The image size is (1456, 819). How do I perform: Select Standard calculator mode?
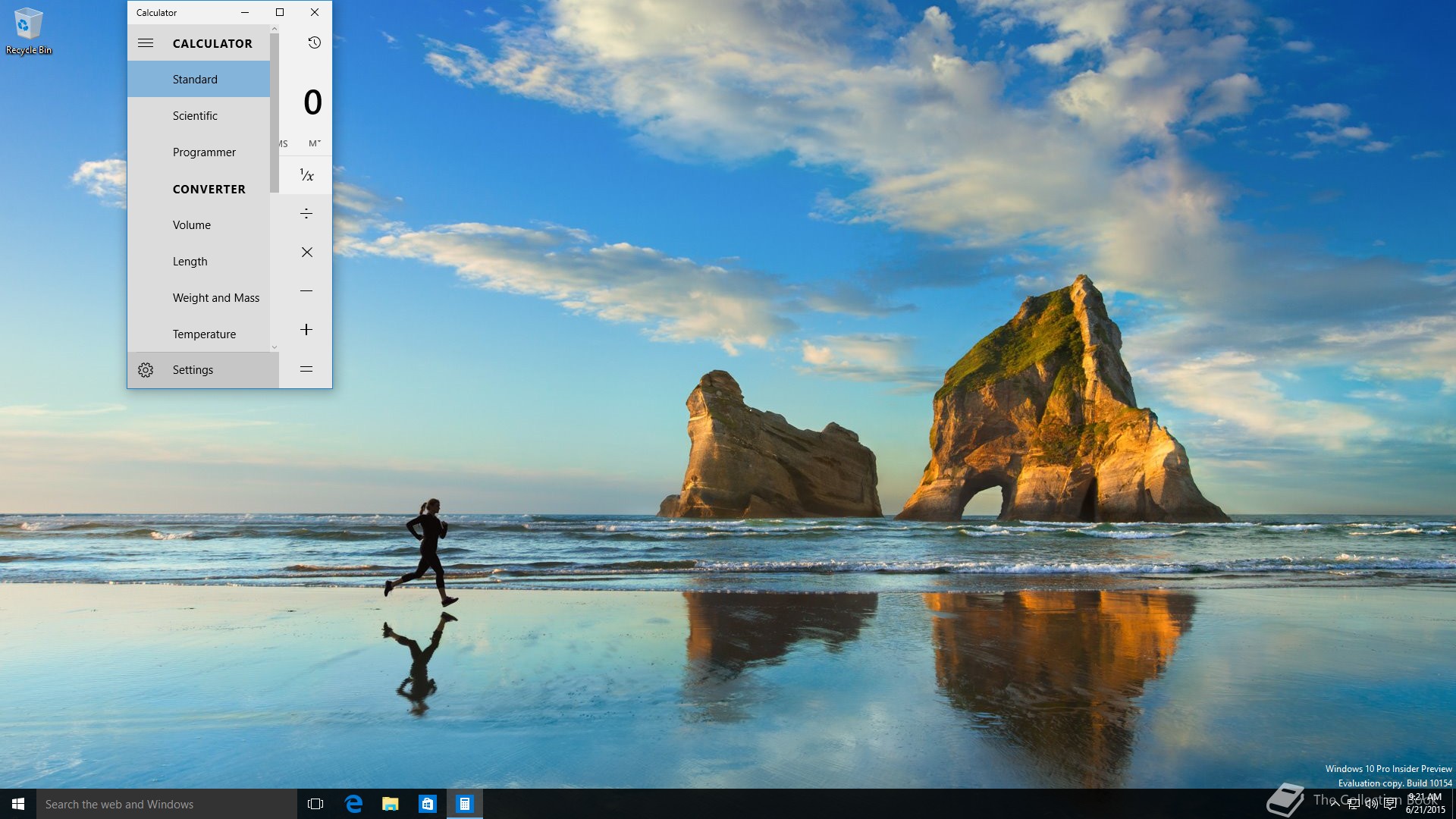point(199,80)
